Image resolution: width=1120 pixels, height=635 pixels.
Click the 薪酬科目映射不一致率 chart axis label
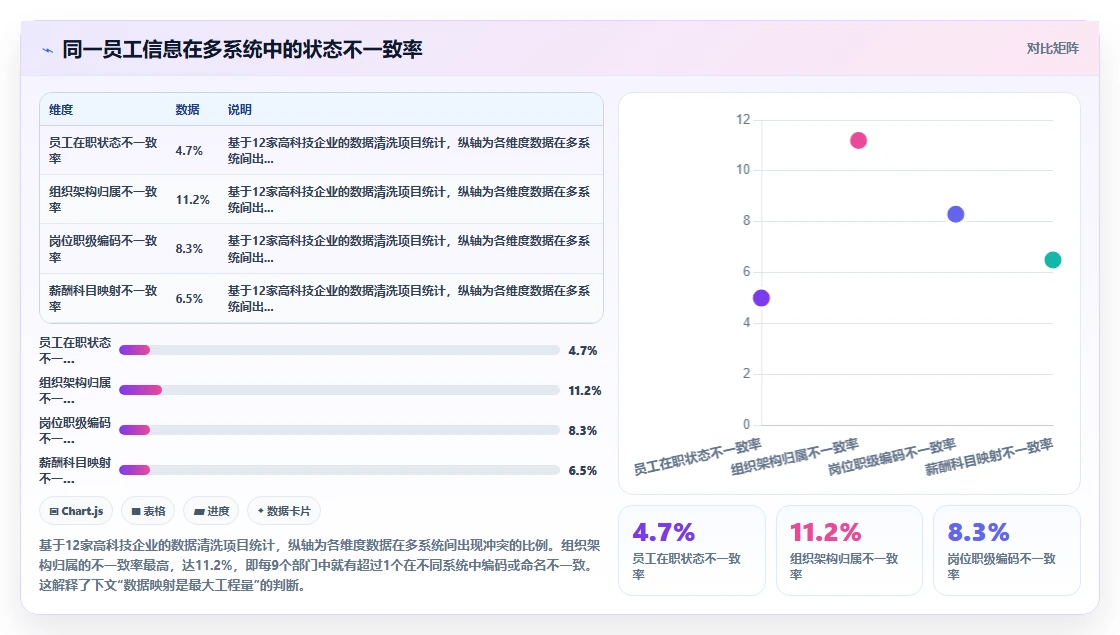(989, 457)
